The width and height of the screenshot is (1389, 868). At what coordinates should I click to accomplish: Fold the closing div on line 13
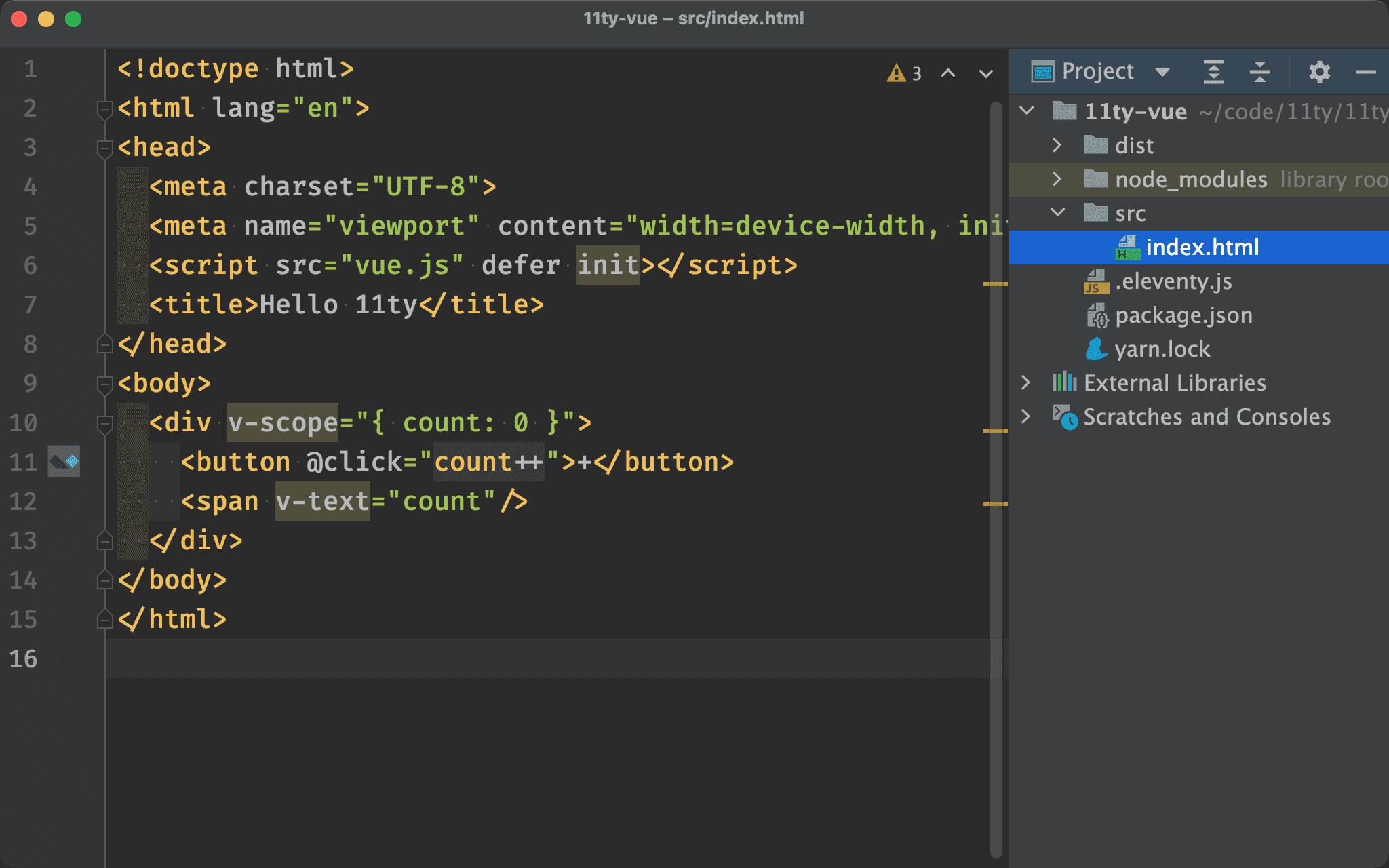104,540
